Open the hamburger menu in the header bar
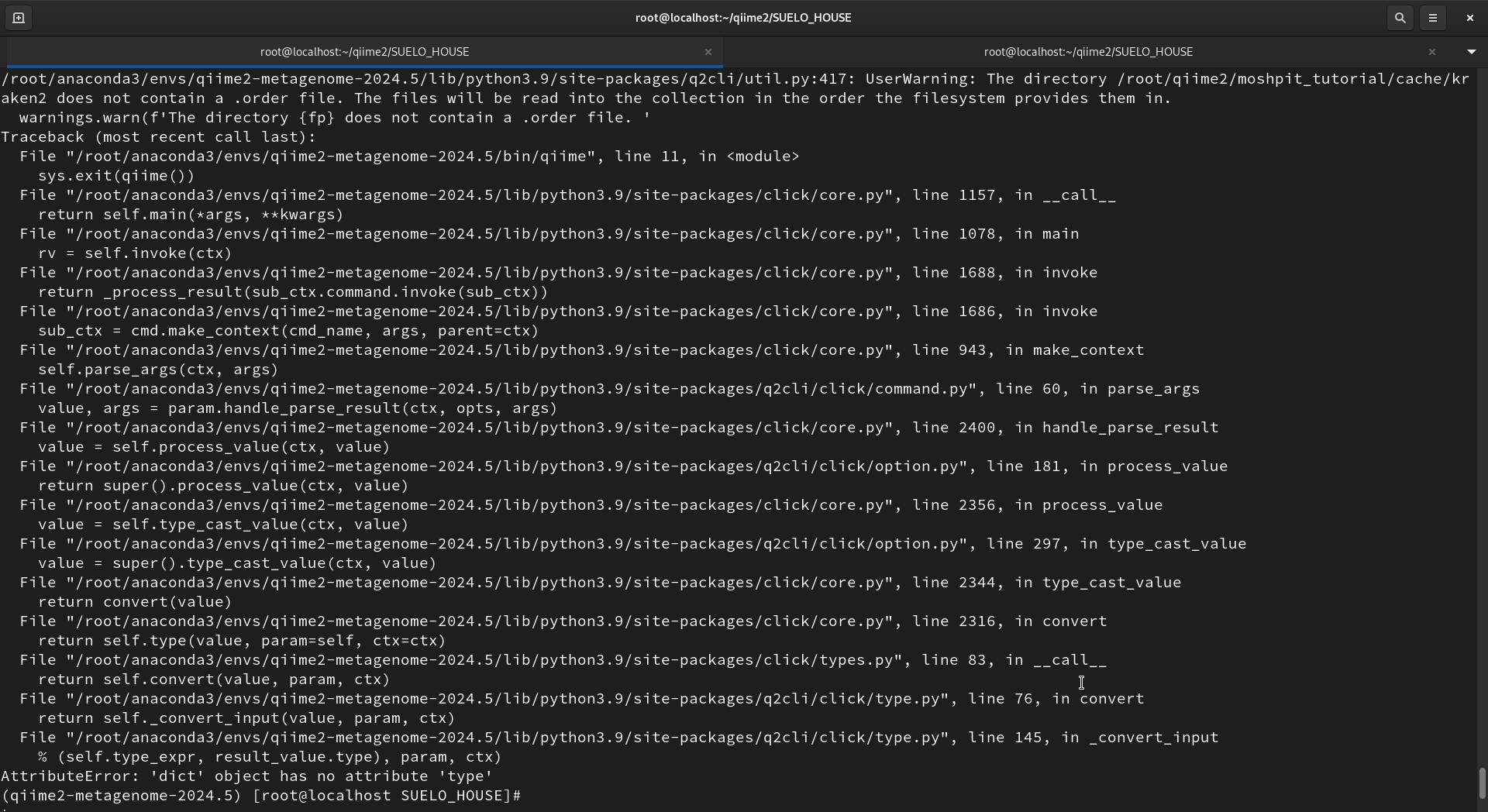 (x=1432, y=17)
